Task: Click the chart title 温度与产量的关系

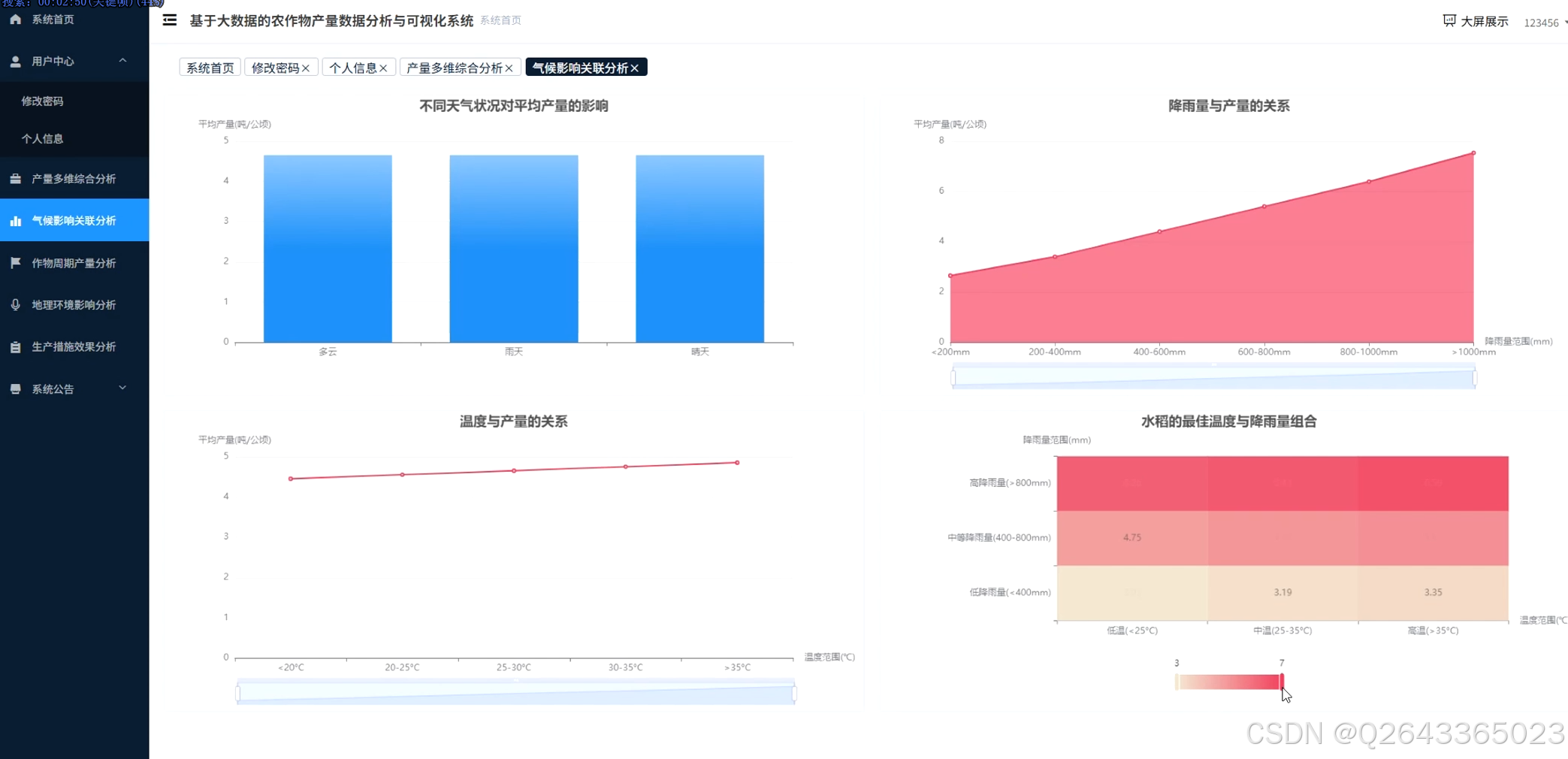Action: coord(514,422)
